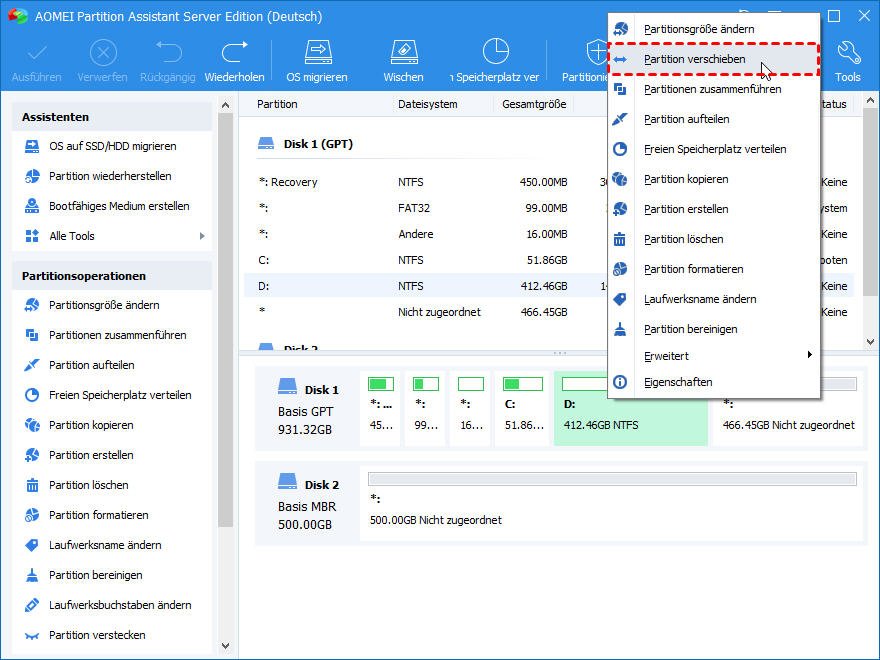Click Eigenschaften info icon in context menu
Screen dimensions: 880x660
point(620,382)
